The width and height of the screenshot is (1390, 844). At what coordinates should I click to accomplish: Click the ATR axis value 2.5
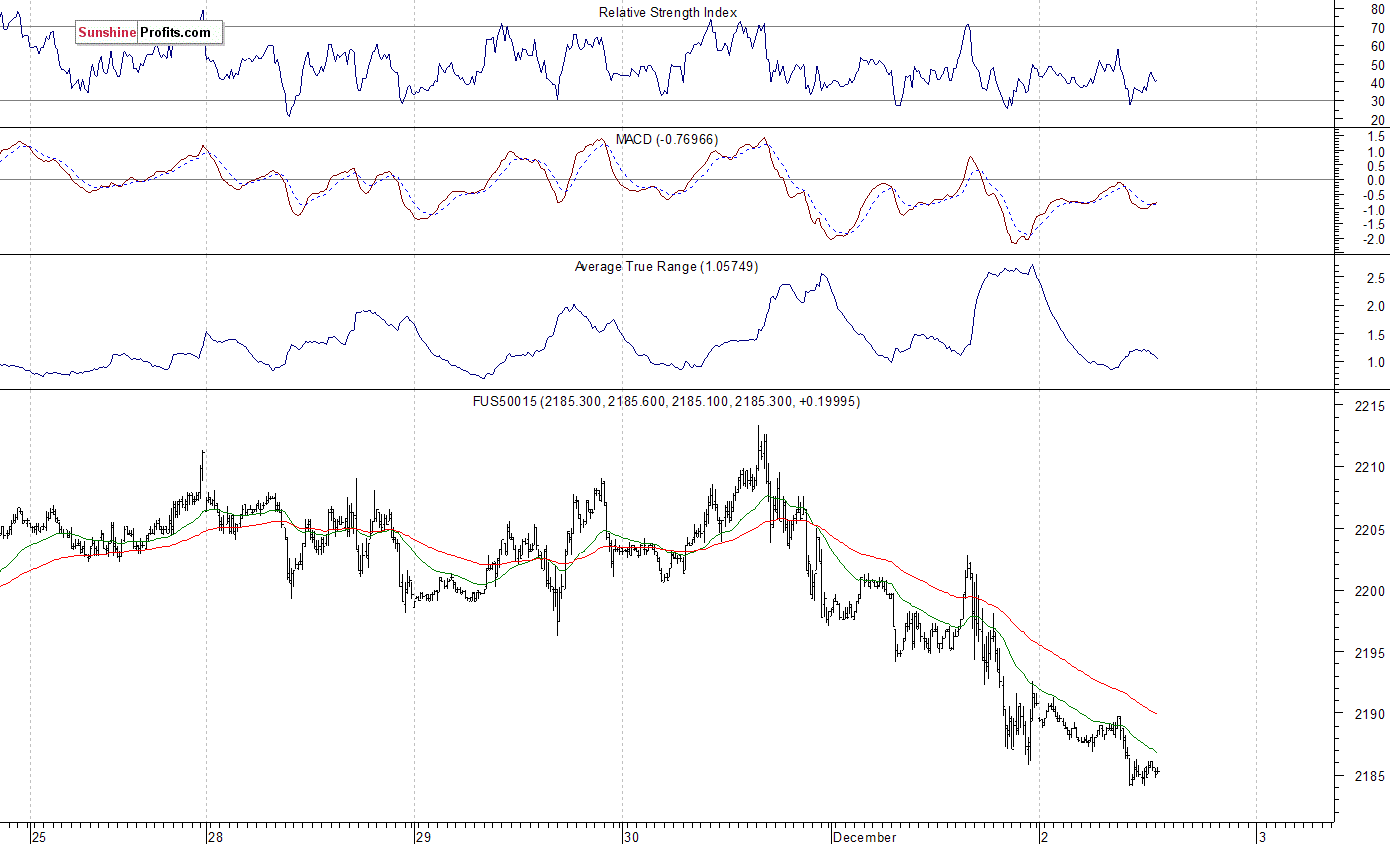point(1376,279)
